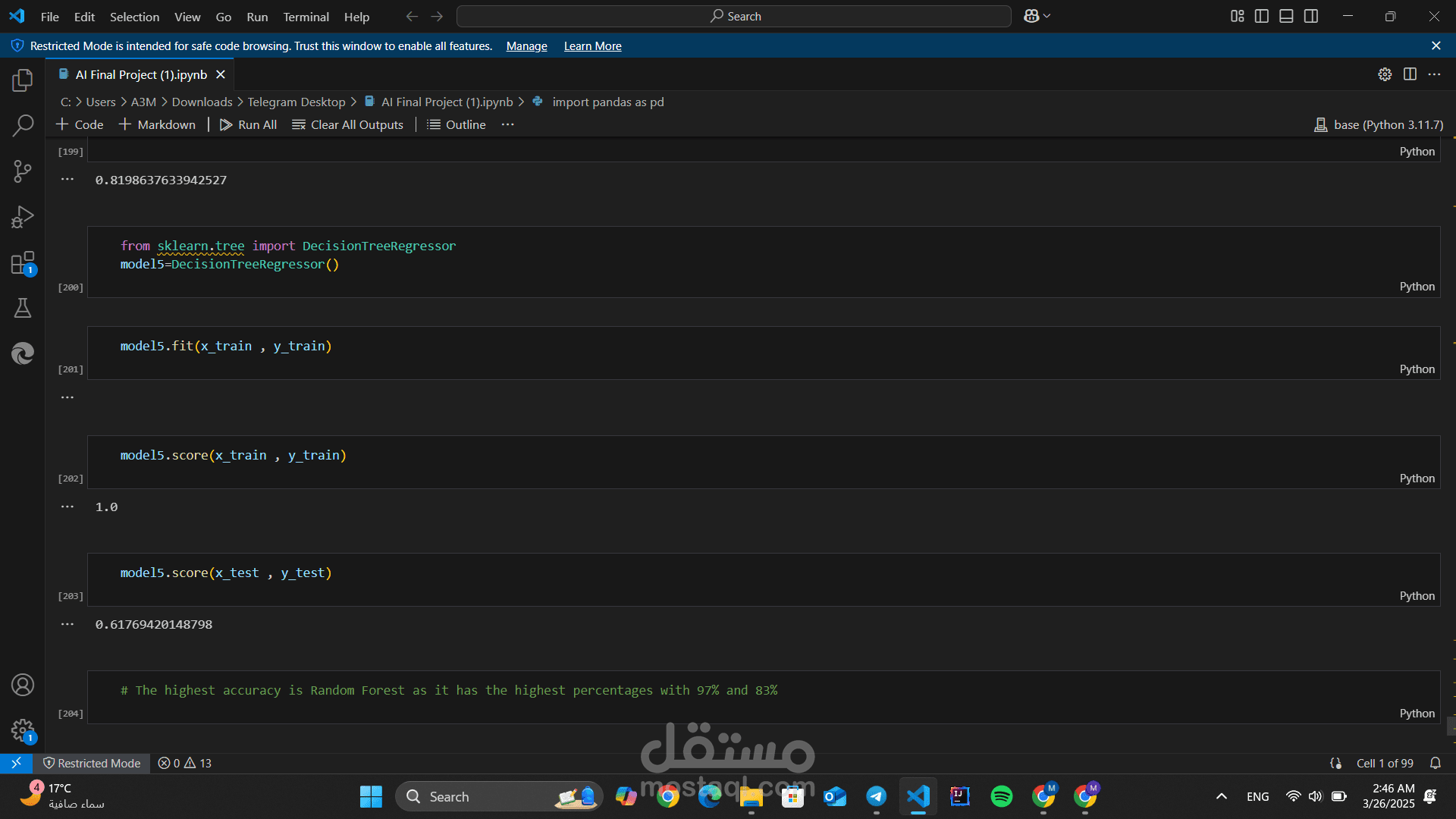Open the Terminal menu
Image resolution: width=1456 pixels, height=819 pixels.
tap(306, 17)
